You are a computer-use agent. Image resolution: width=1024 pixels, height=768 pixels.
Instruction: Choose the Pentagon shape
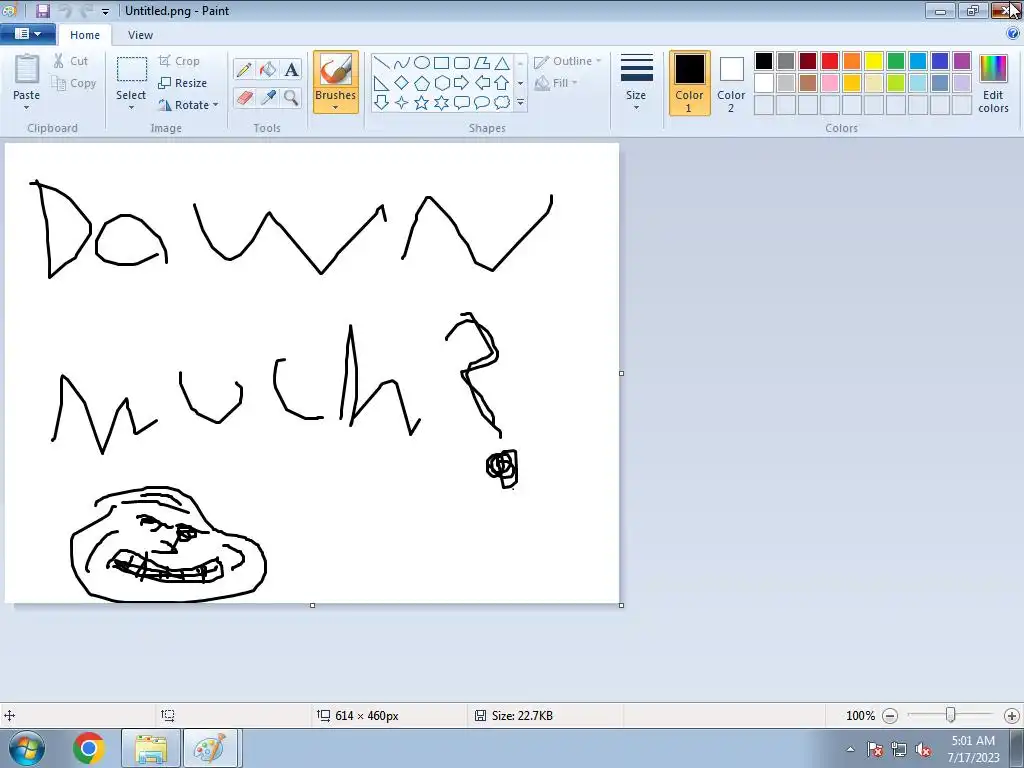coord(422,83)
